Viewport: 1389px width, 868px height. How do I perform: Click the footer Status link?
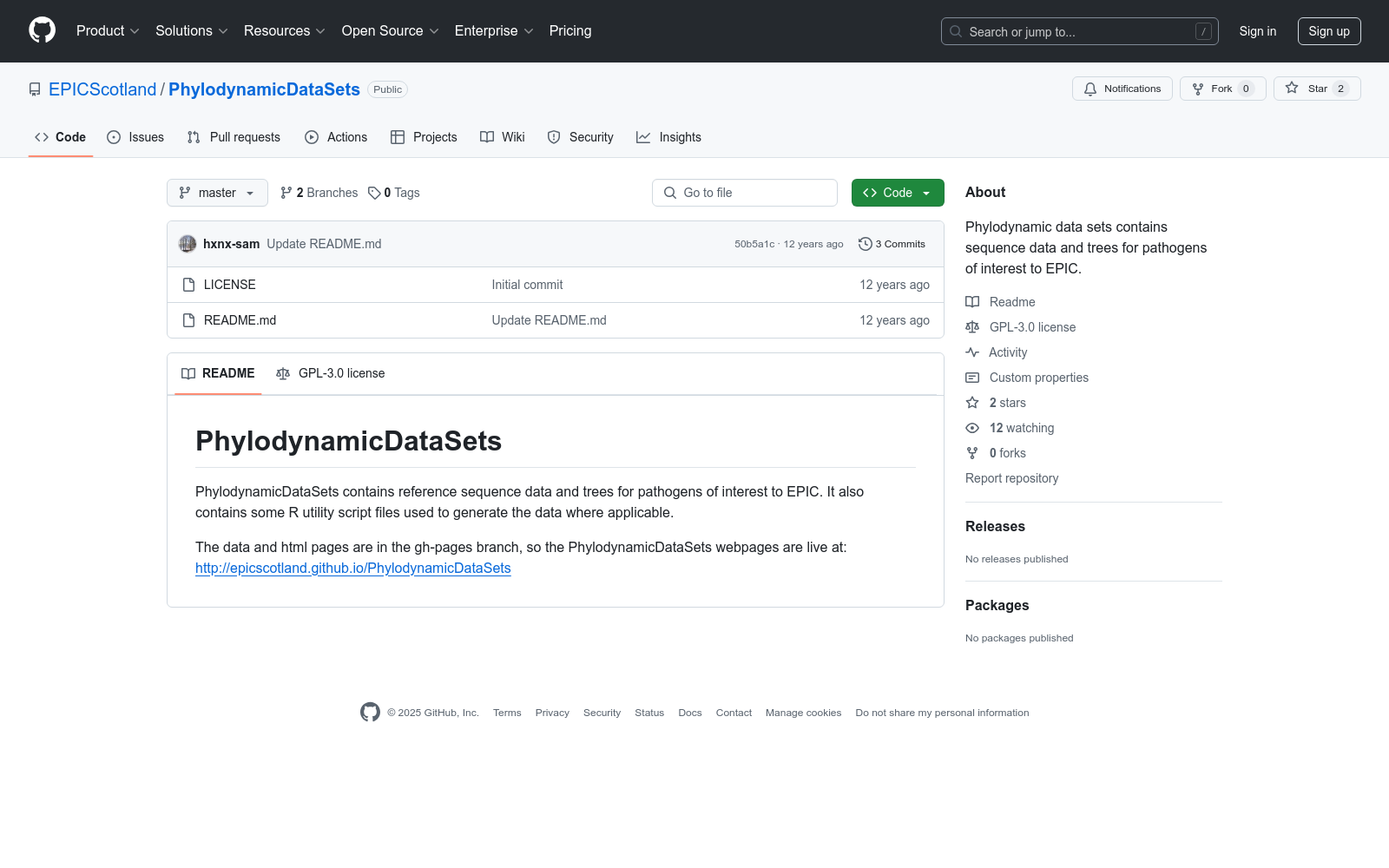[x=649, y=713]
